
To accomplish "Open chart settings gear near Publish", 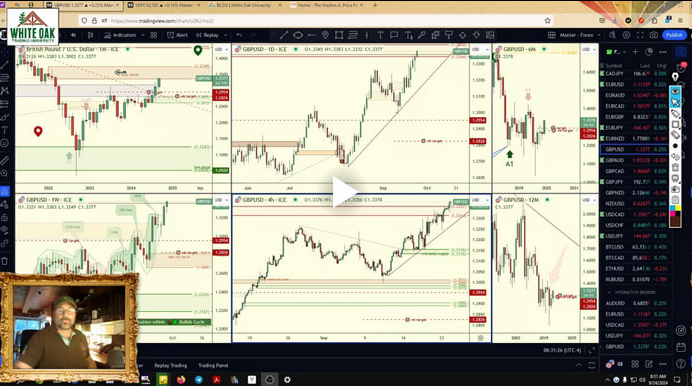I will click(x=626, y=35).
